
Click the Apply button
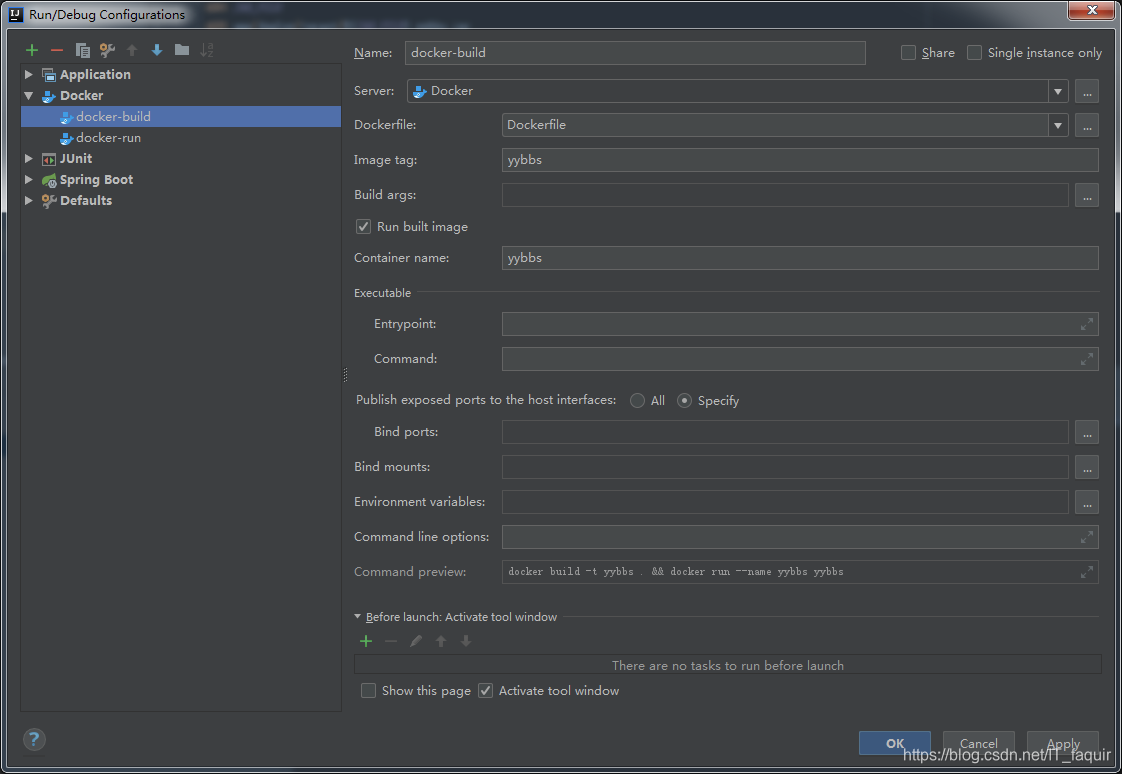pyautogui.click(x=1063, y=743)
